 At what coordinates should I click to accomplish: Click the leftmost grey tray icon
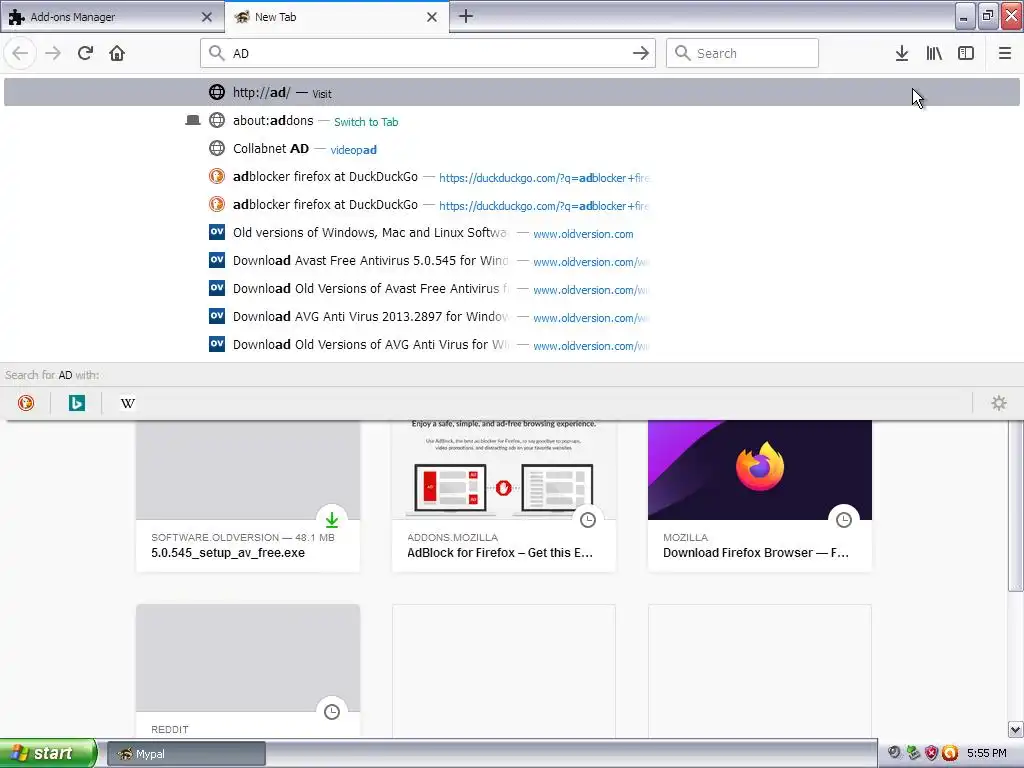coord(894,753)
